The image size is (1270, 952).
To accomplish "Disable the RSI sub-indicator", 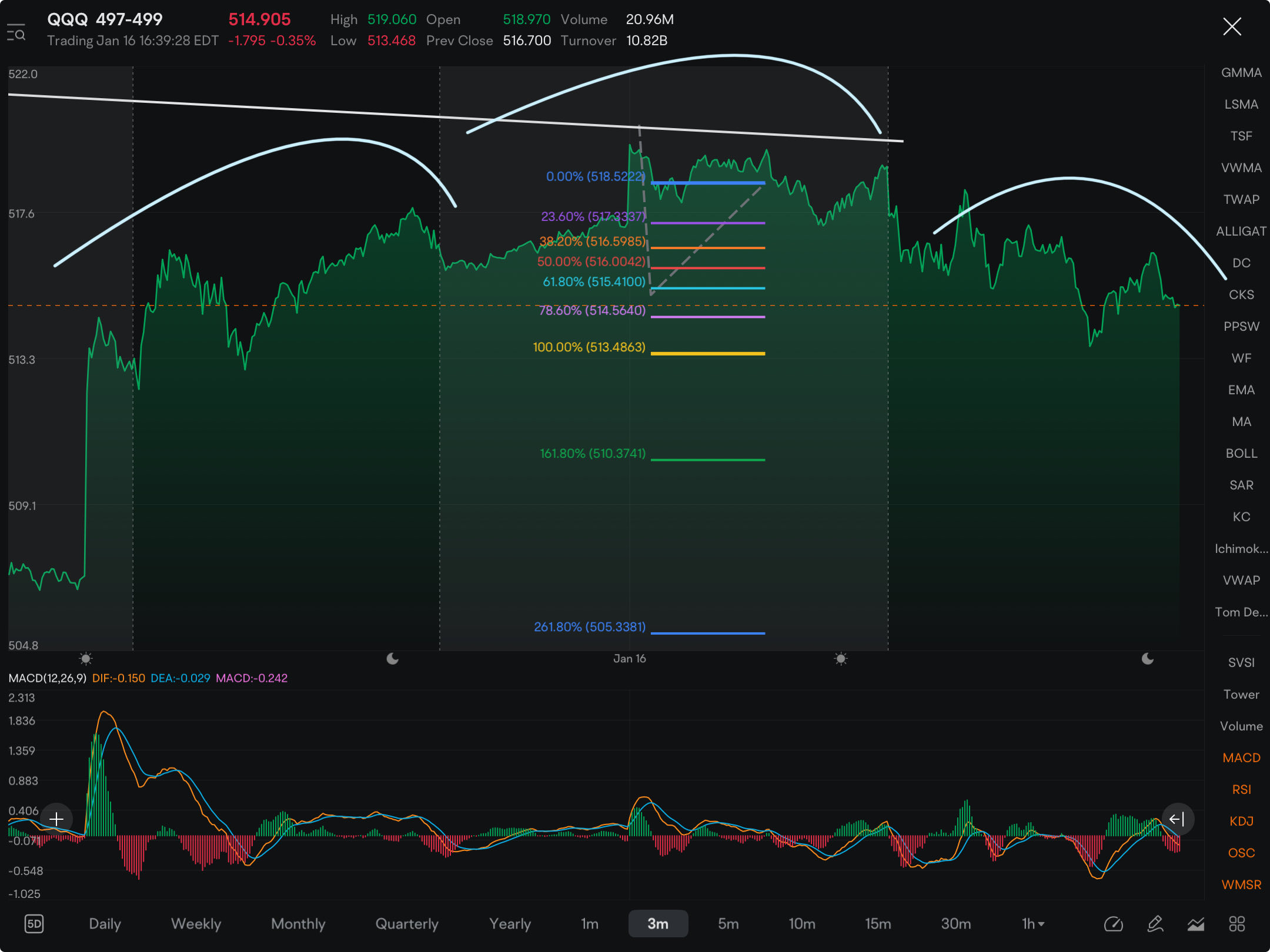I will pyautogui.click(x=1241, y=789).
